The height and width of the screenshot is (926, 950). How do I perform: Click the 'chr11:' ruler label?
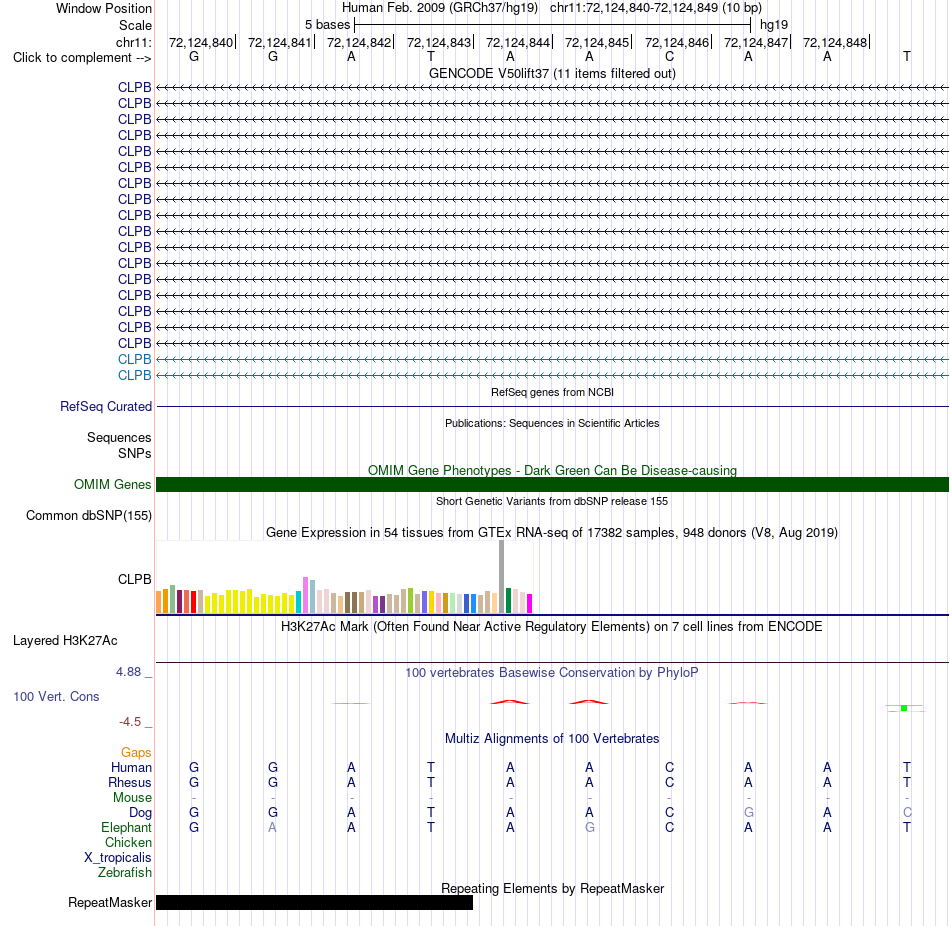tap(134, 42)
